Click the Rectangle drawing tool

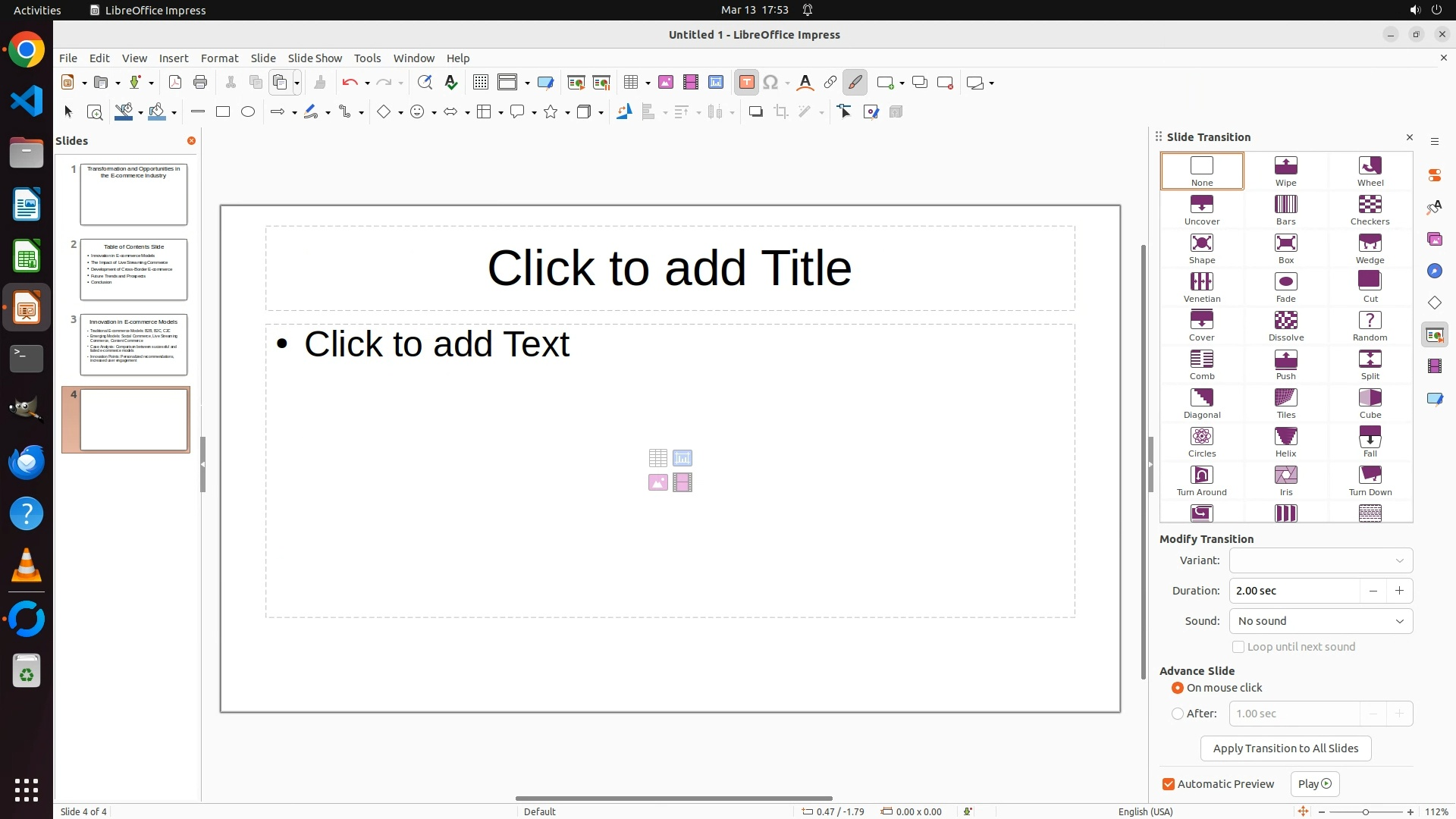[x=223, y=112]
